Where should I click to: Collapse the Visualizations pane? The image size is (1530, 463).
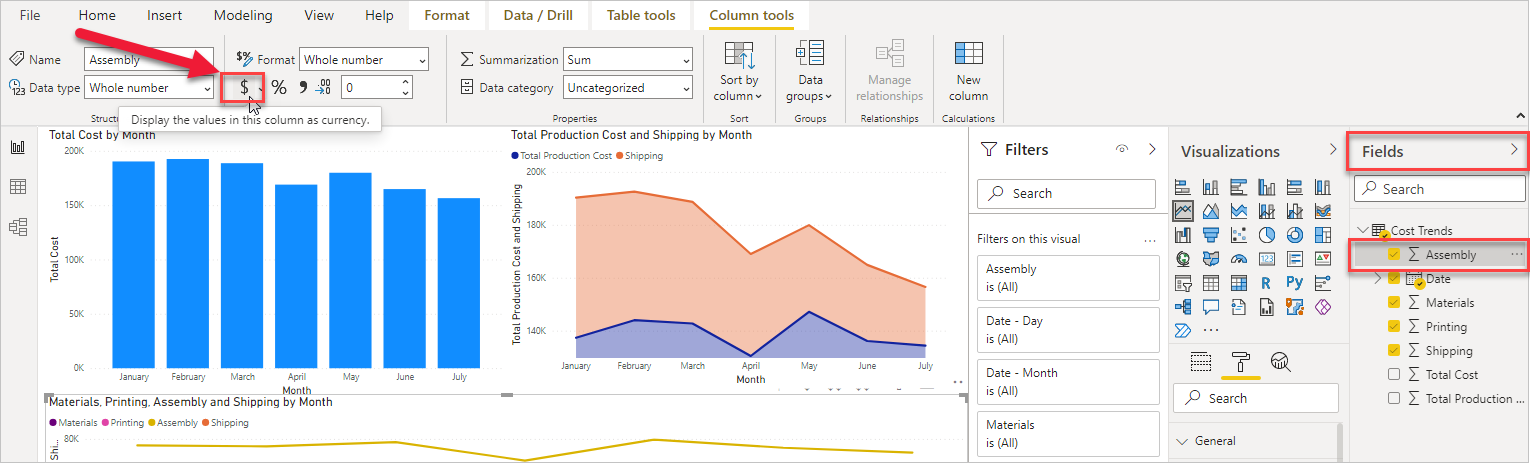[x=1331, y=149]
